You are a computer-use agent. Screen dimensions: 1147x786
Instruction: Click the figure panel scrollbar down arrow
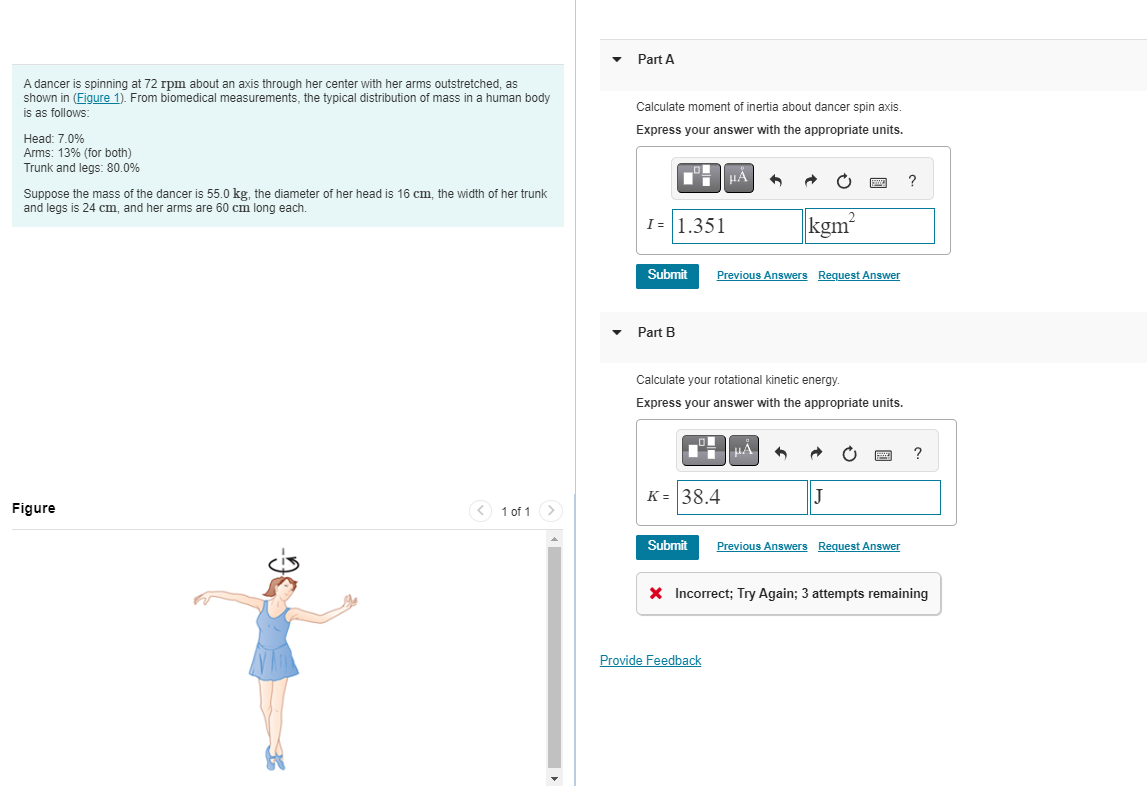(x=554, y=777)
